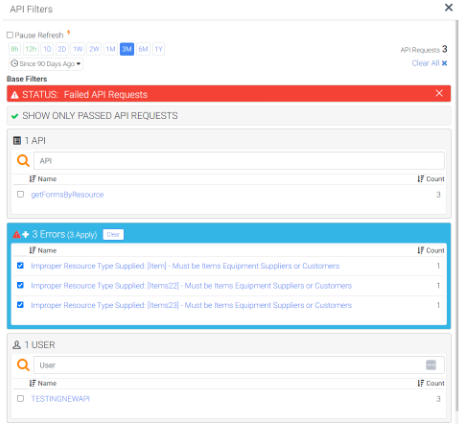The image size is (464, 429).
Task: Check the getFormsByResource API checkbox
Action: [20, 194]
